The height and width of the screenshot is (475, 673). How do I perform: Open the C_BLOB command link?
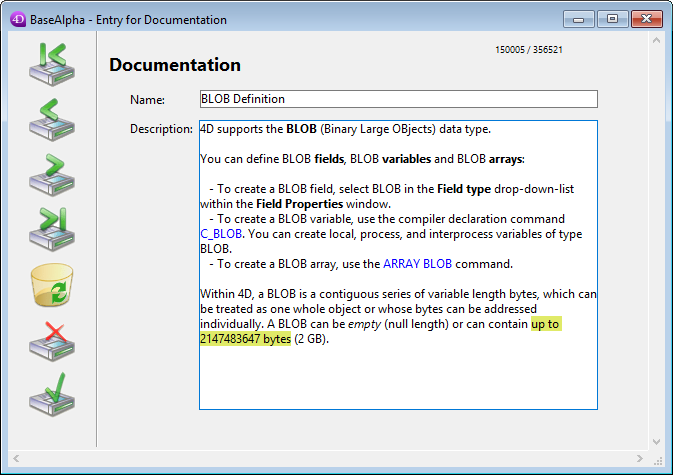[x=221, y=234]
